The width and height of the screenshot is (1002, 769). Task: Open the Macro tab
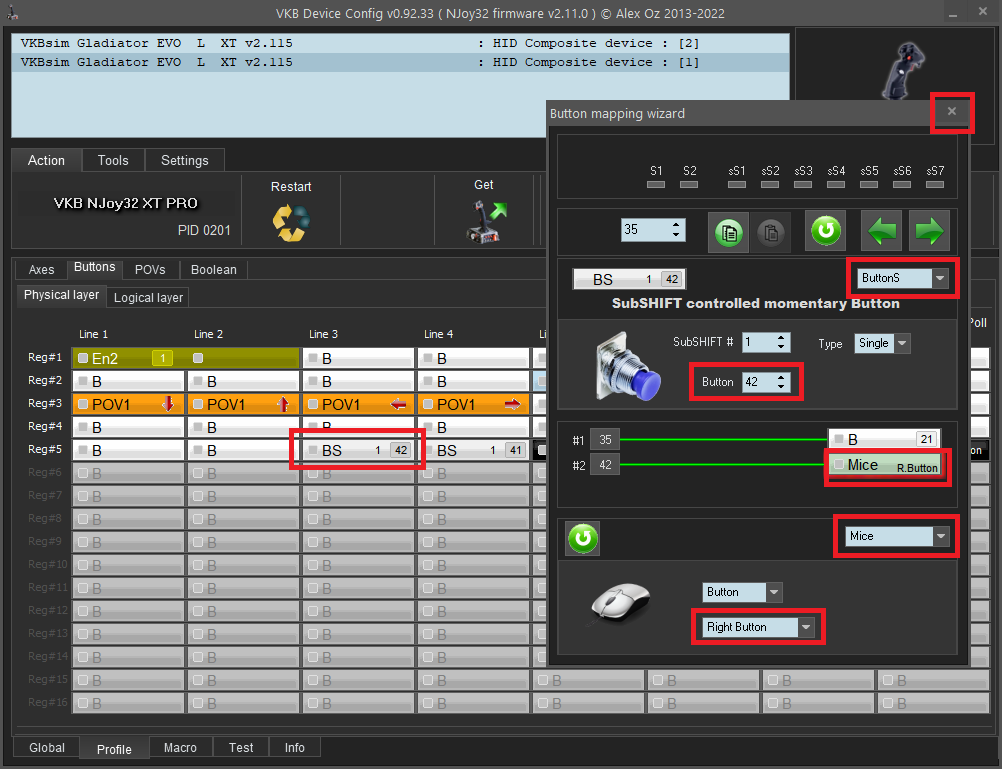tap(180, 748)
